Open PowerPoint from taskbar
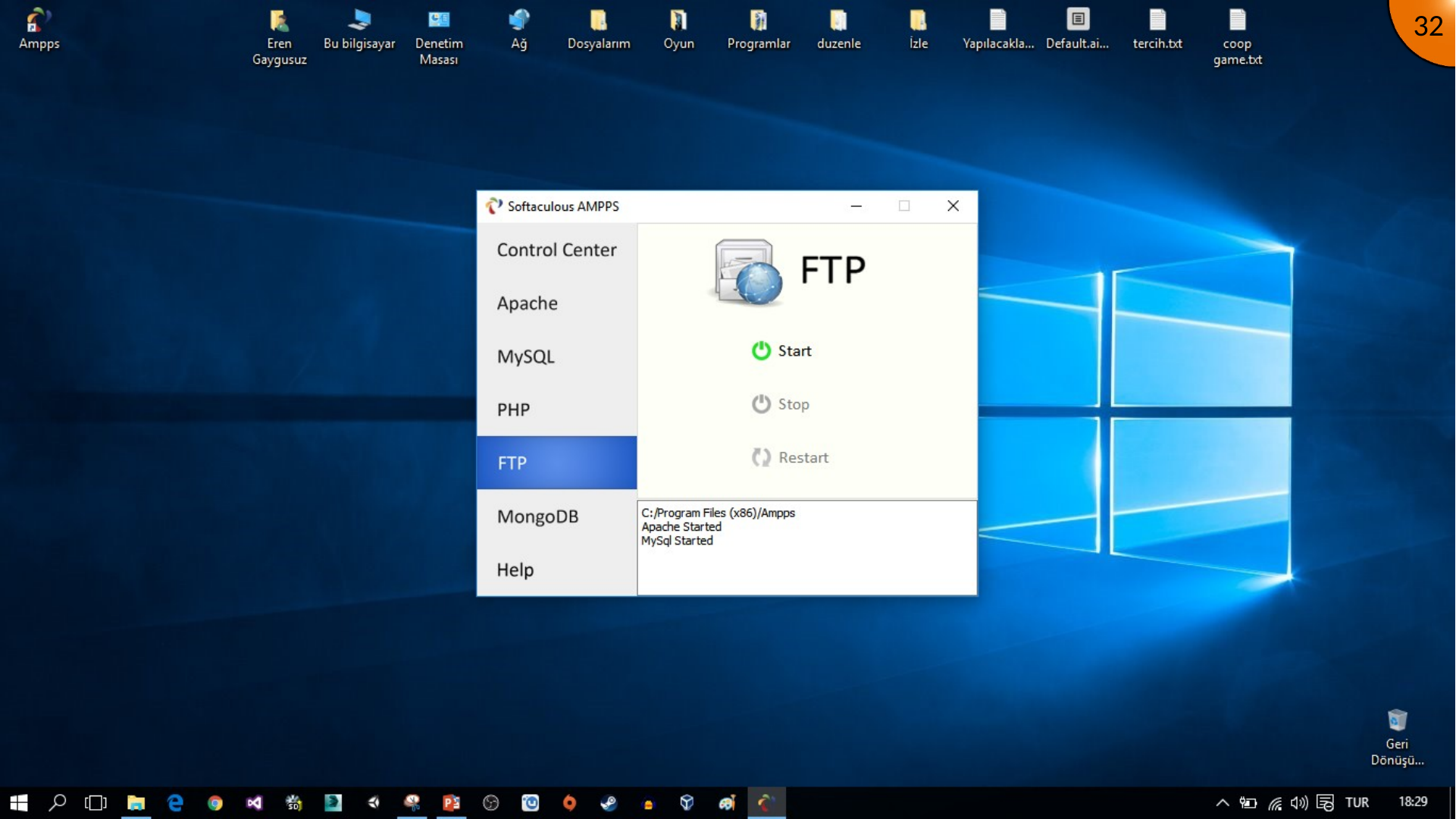The image size is (1456, 819). tap(452, 802)
